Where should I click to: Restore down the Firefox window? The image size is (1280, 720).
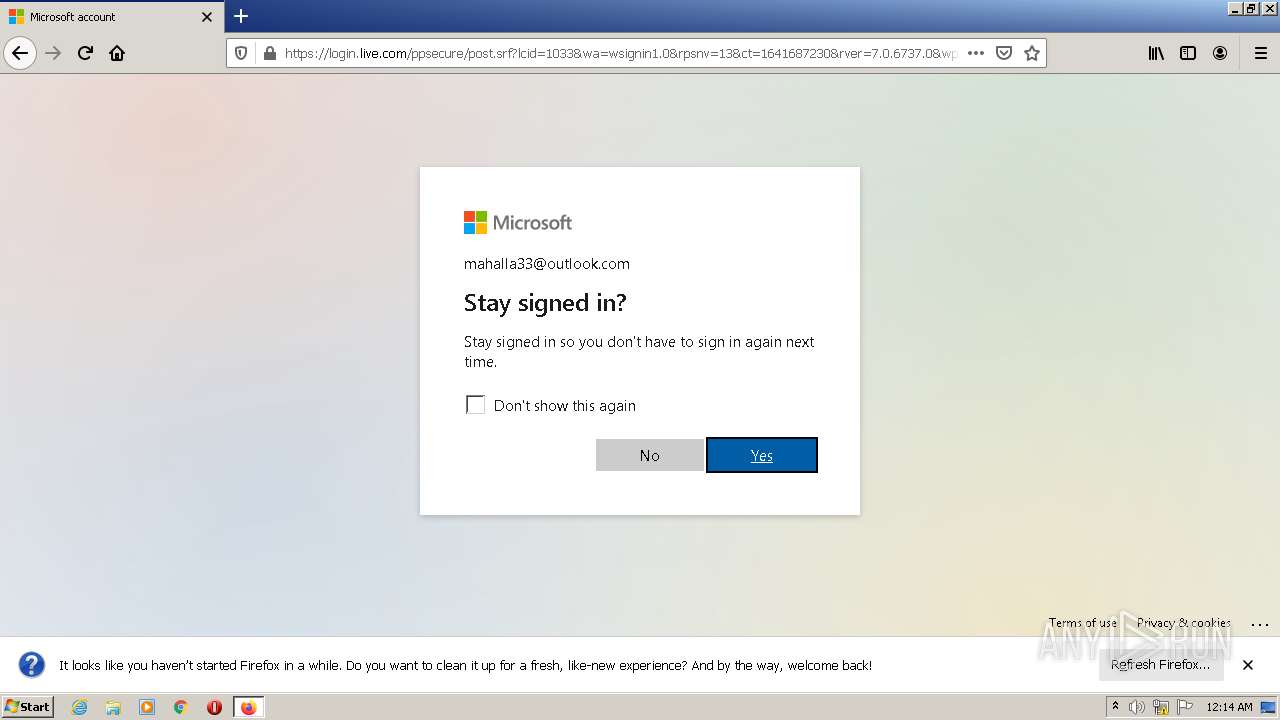pos(1251,8)
